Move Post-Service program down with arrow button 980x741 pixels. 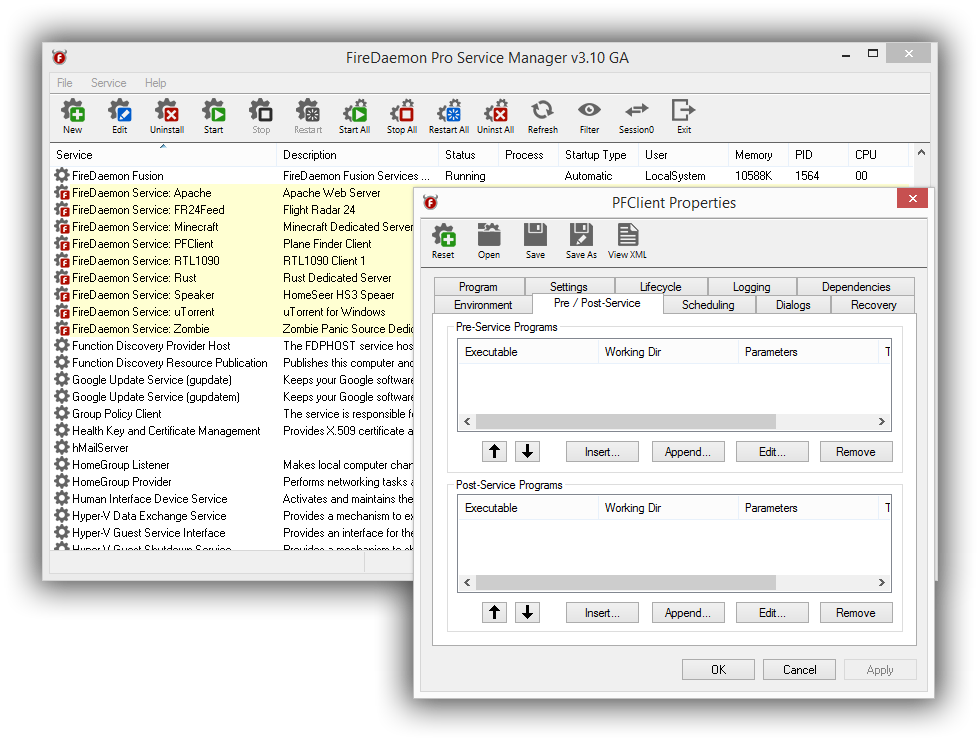pos(528,613)
